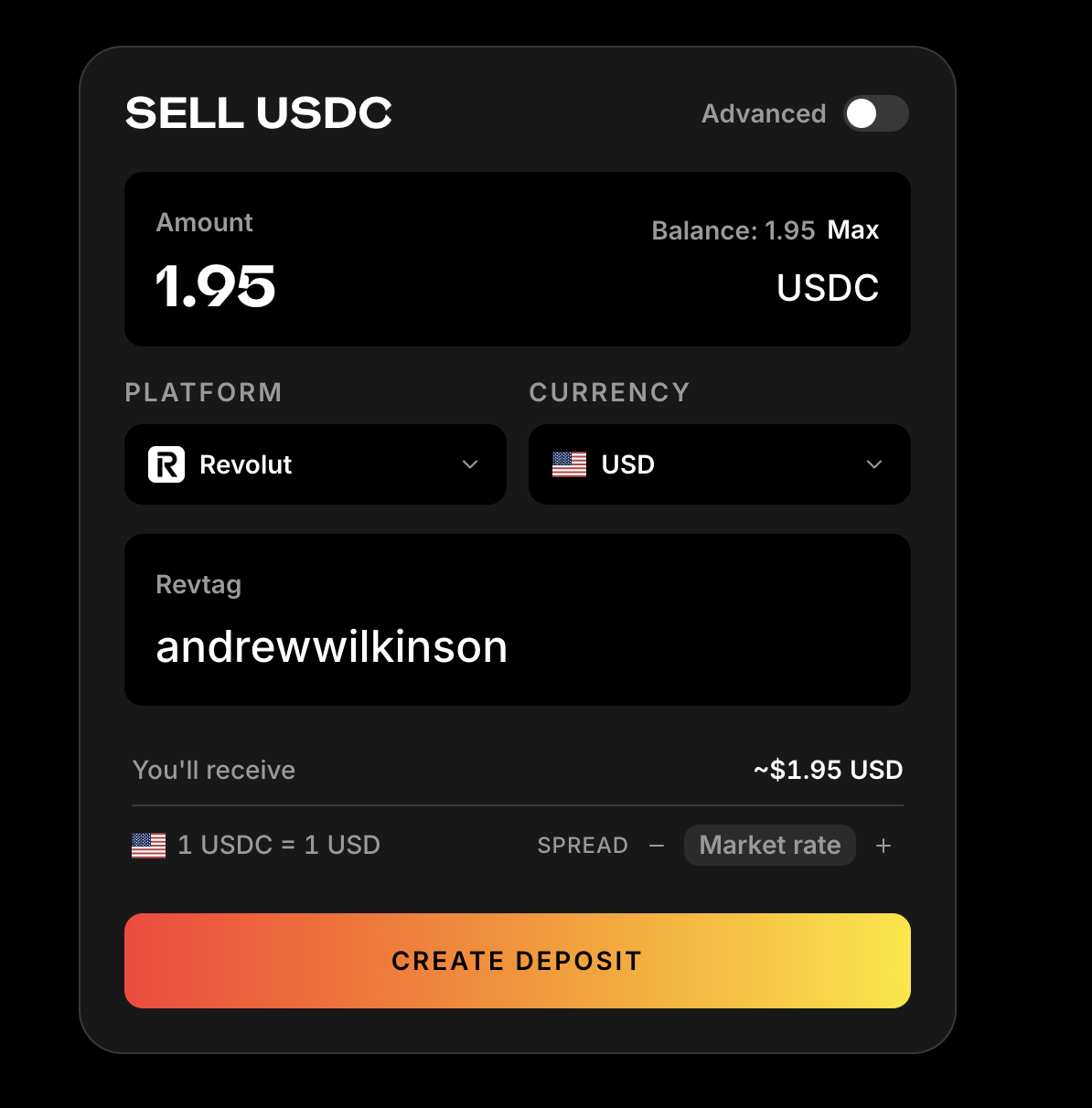Screen dimensions: 1092x1108
Task: Focus the Revtag field andrewwilkinson
Action: coord(518,620)
